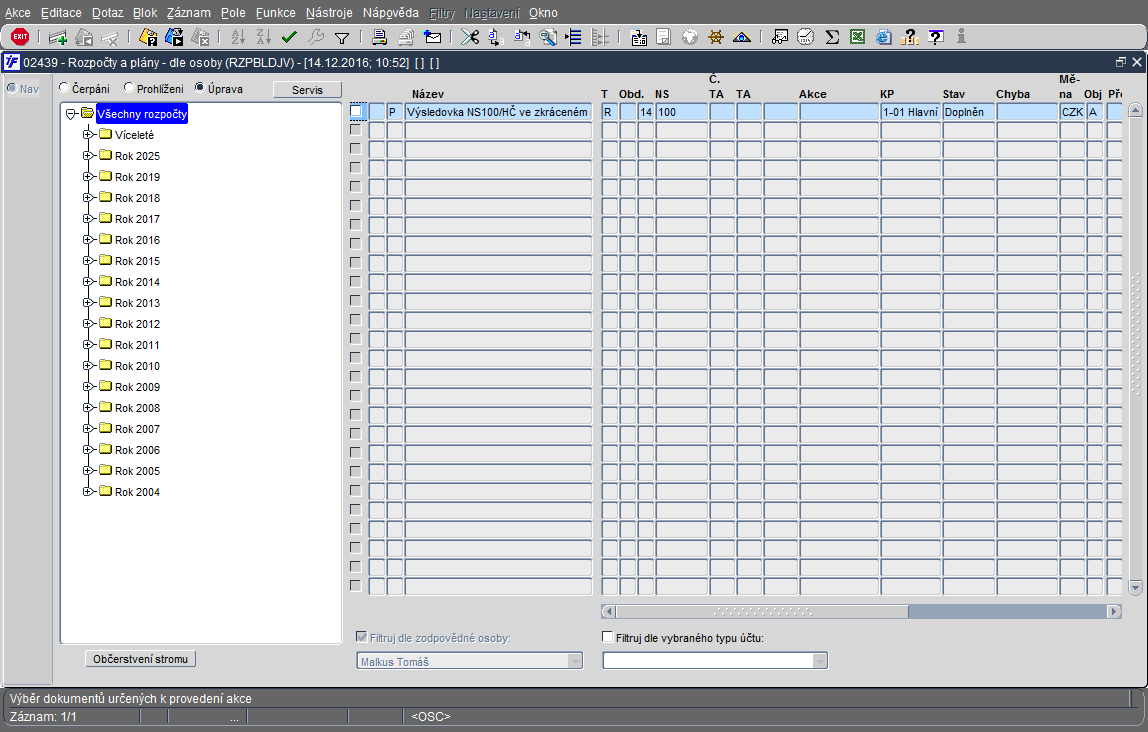Expand the Rok 2019 folder
This screenshot has height=732, width=1148.
[x=88, y=176]
